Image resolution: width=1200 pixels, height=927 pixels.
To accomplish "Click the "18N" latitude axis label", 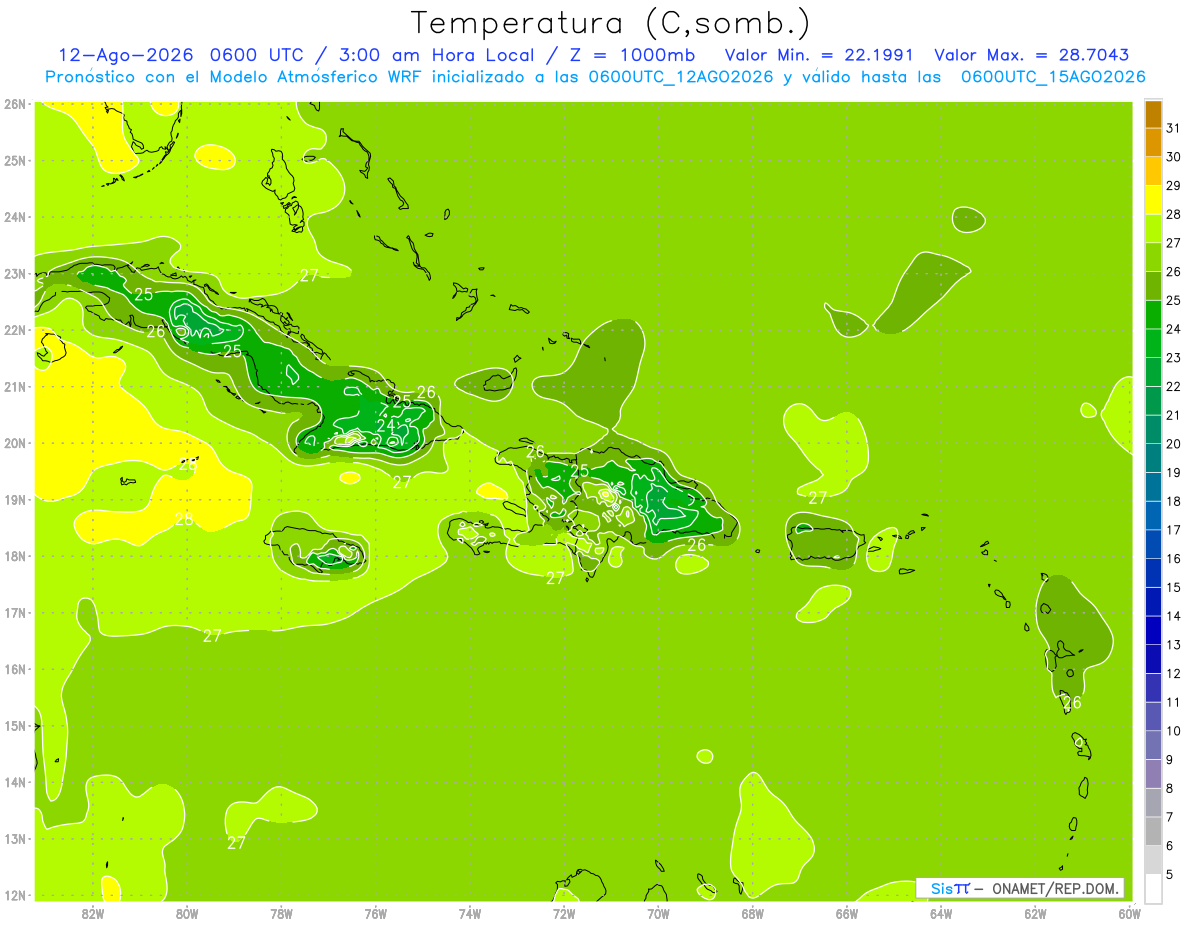I will 15,556.
